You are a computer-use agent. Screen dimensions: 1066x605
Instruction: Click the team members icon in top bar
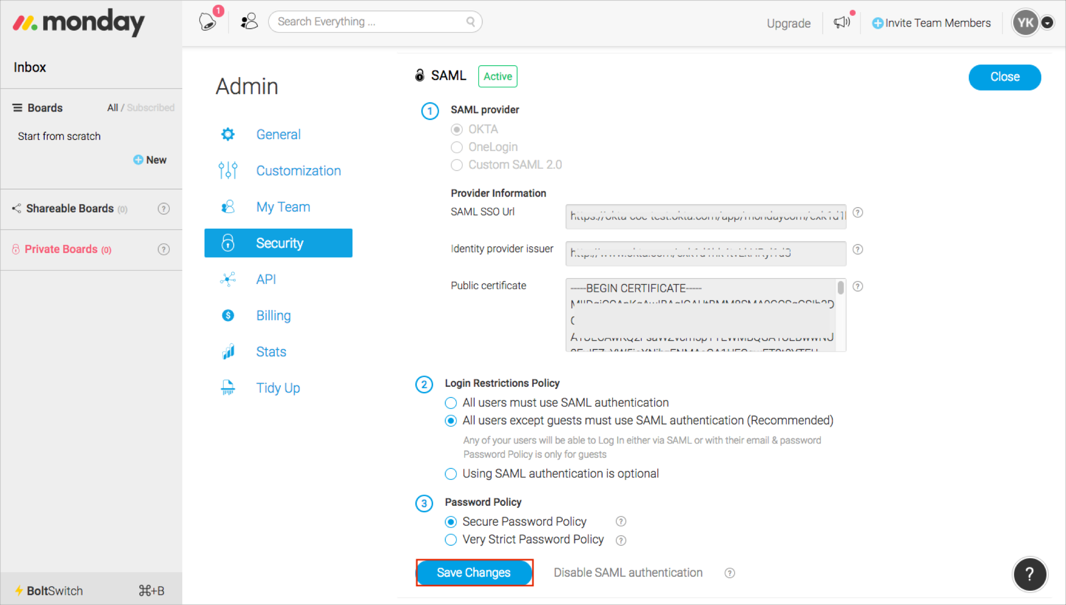[x=249, y=21]
